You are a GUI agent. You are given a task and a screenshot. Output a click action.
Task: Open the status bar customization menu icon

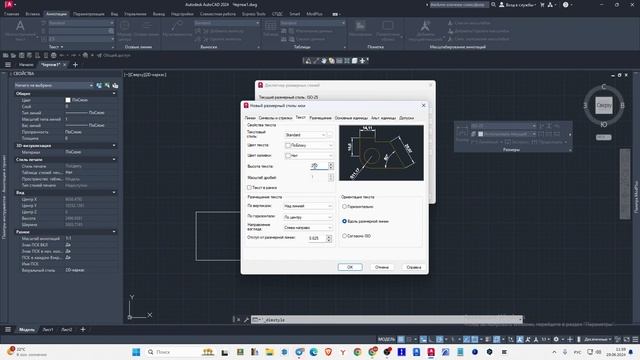point(635,339)
